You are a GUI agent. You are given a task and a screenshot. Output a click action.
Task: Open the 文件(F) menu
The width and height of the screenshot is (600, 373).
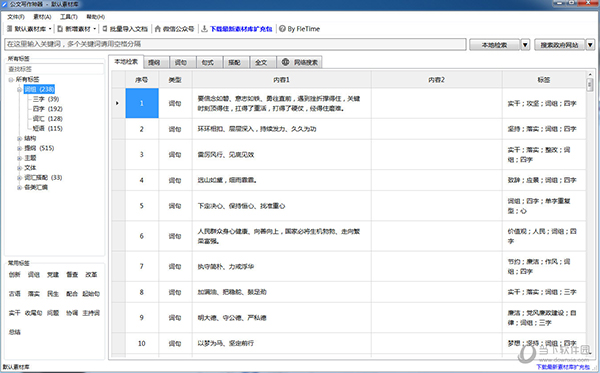click(x=16, y=17)
